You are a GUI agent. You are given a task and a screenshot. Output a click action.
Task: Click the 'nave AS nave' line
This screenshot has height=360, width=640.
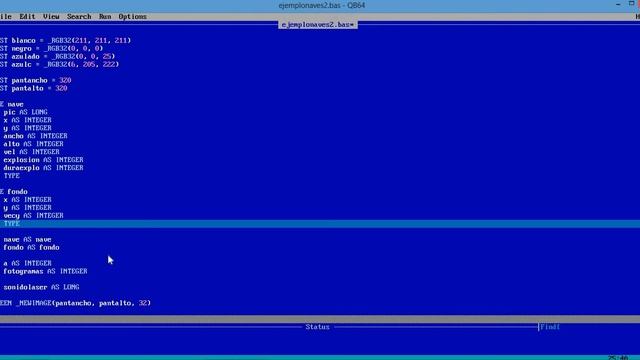click(x=27, y=240)
